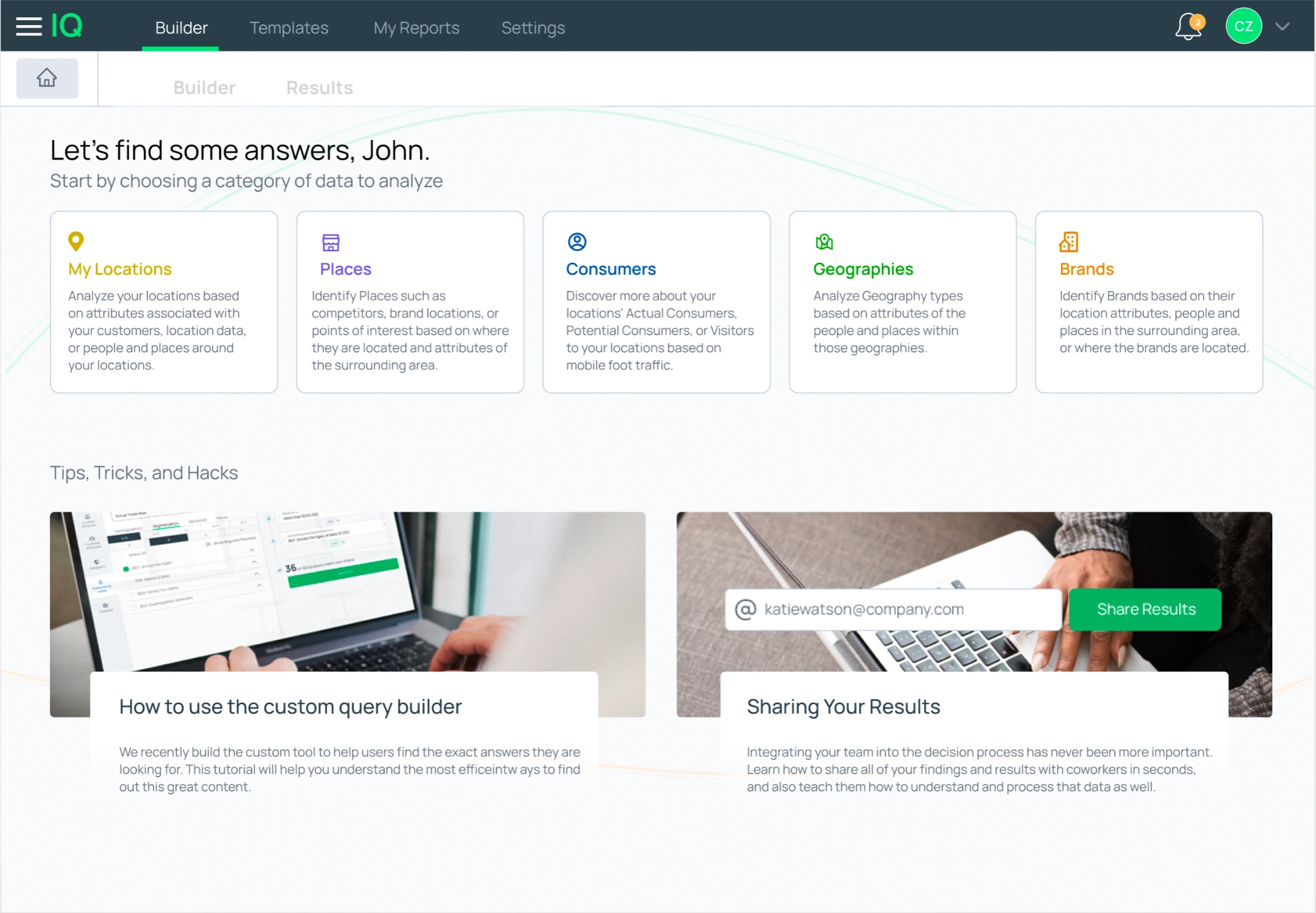The image size is (1316, 913).
Task: Click the katiewatson@company.com email field
Action: 893,609
